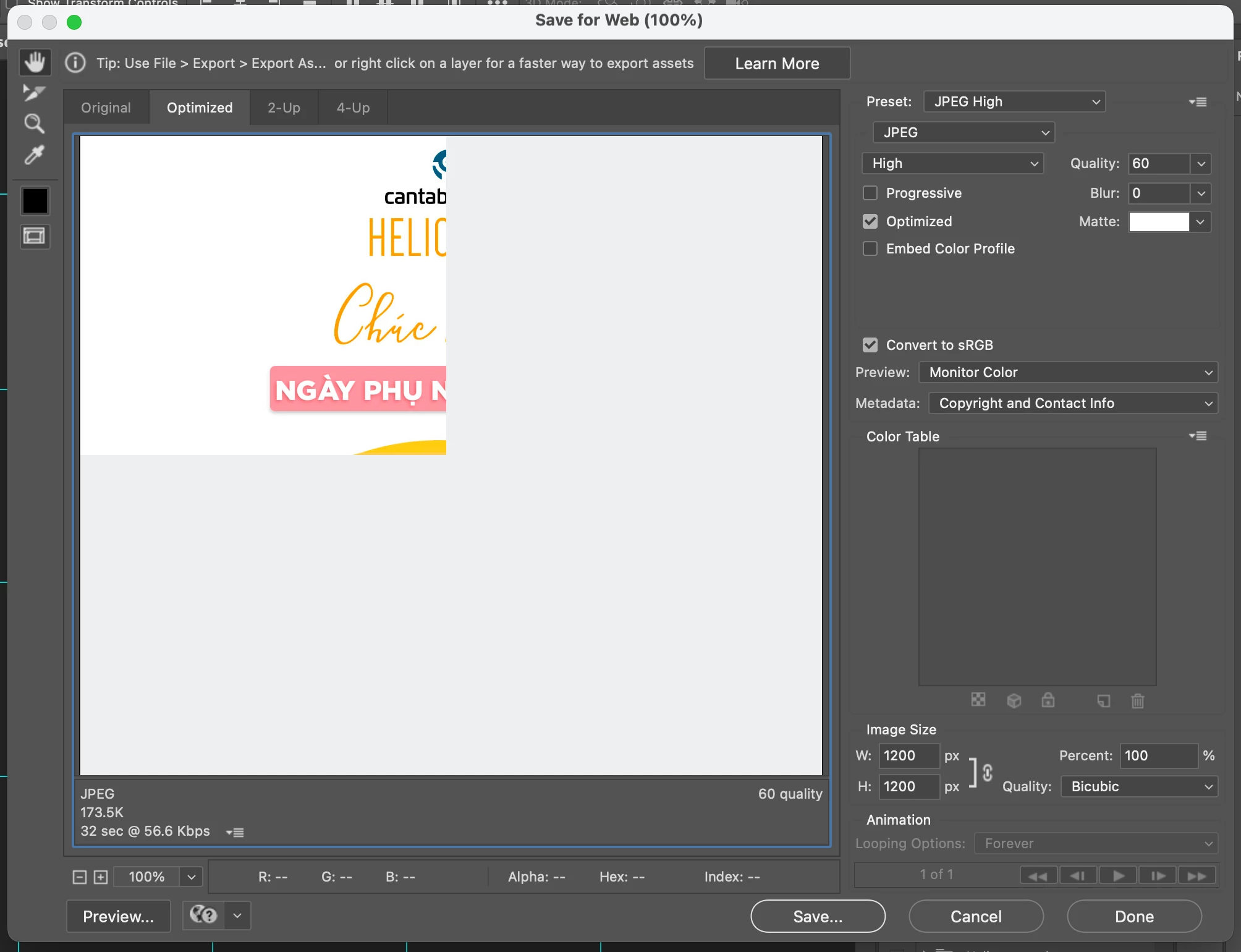Open the Preset JPEG High dropdown

[x=1014, y=101]
